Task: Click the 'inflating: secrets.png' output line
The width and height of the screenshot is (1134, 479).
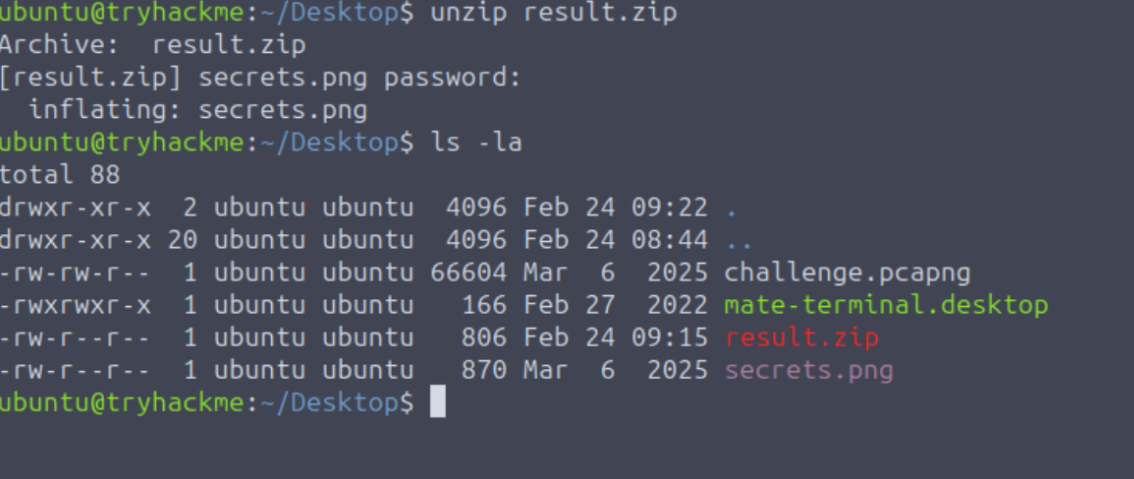Action: click(x=198, y=110)
